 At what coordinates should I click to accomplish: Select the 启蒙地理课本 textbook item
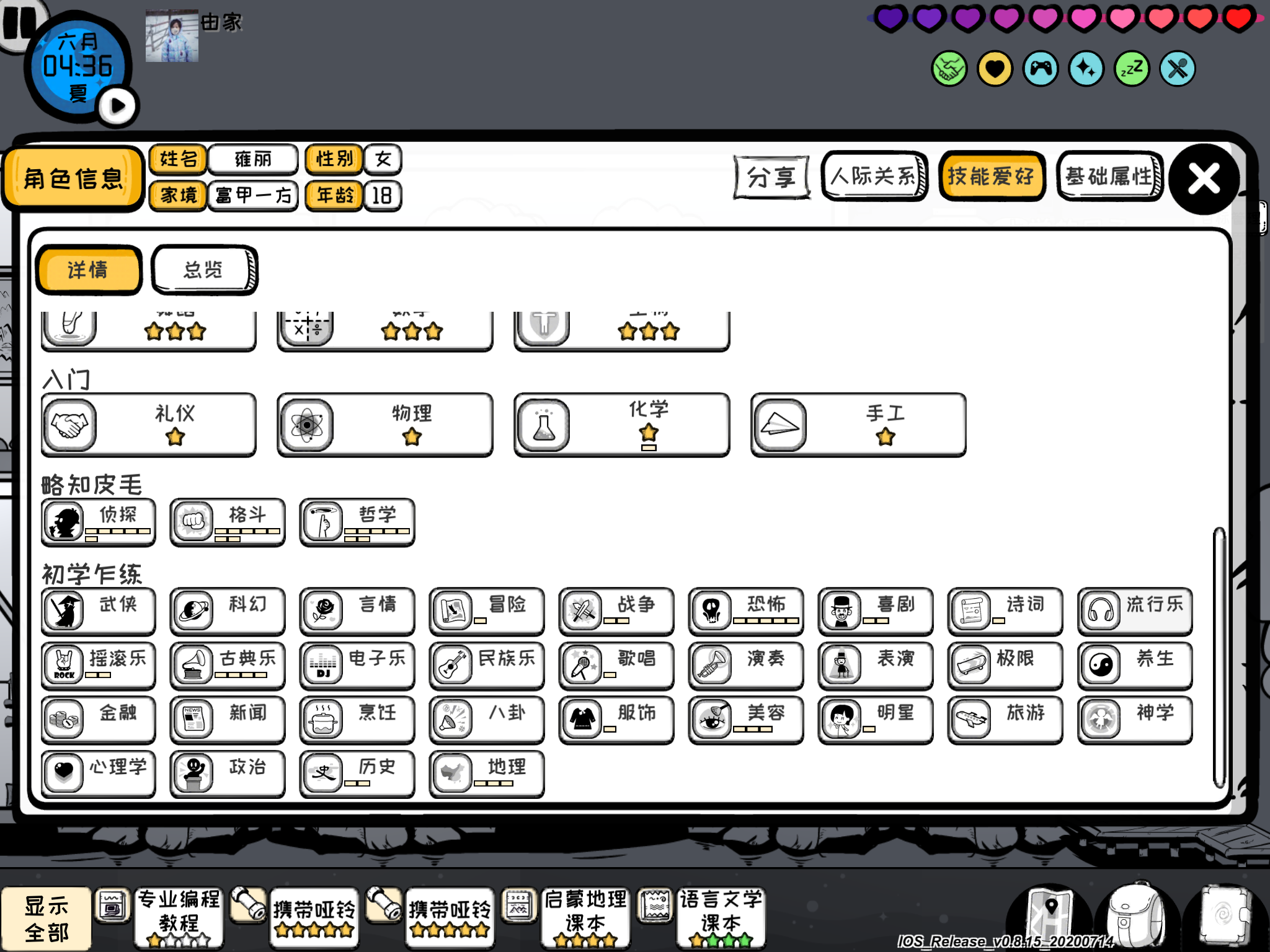tap(585, 919)
